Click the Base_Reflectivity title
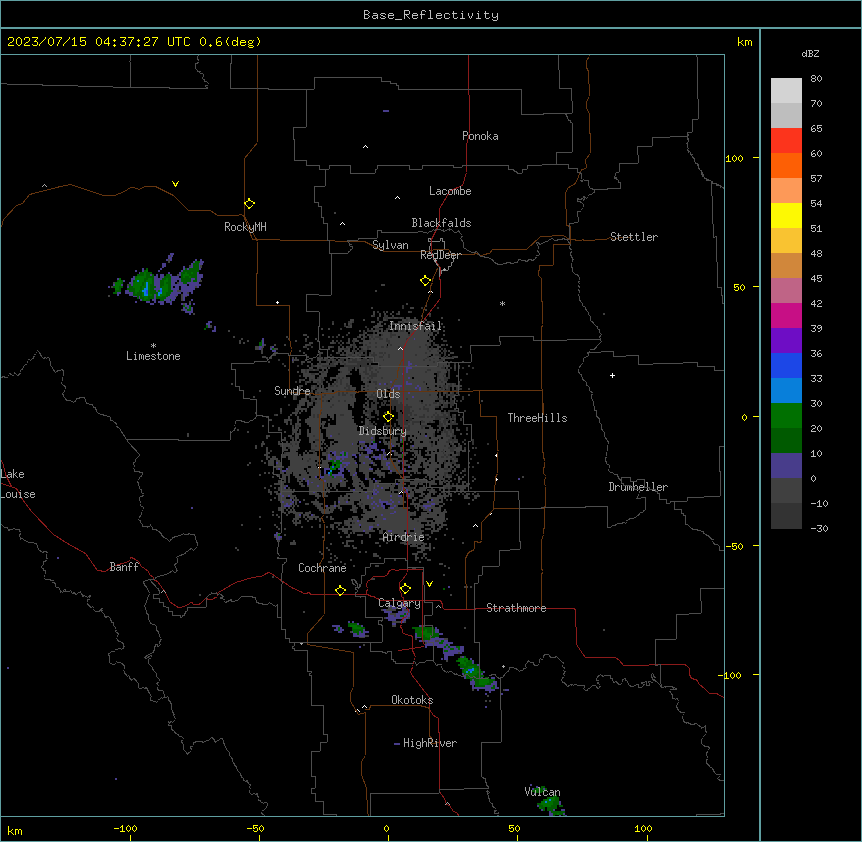862x842 pixels. pyautogui.click(x=431, y=15)
